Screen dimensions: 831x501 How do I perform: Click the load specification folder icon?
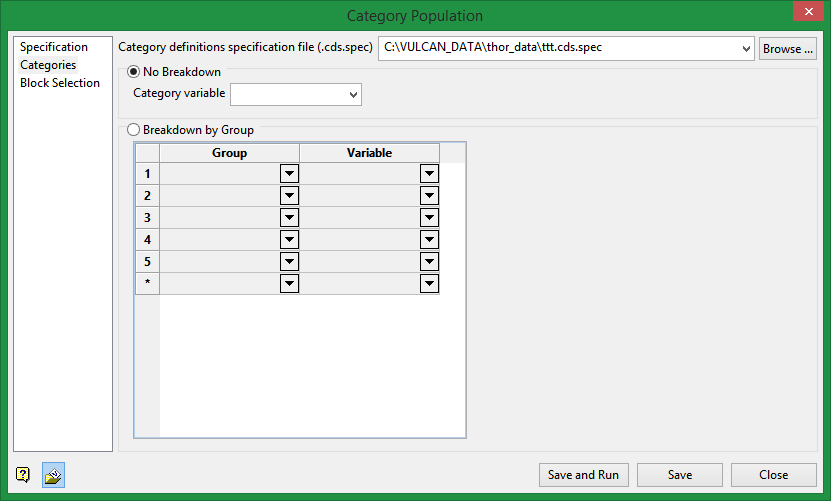pyautogui.click(x=54, y=475)
